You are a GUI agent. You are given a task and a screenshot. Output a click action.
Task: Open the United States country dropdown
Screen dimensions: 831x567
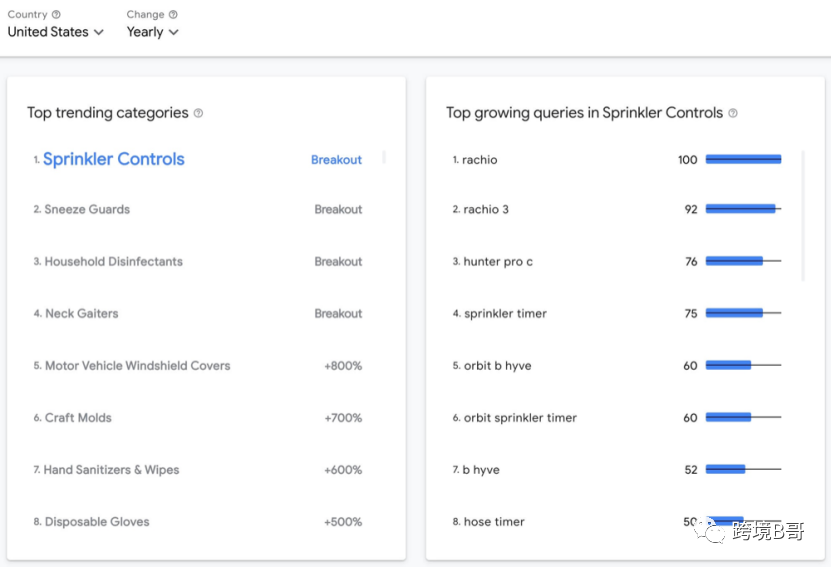(56, 32)
